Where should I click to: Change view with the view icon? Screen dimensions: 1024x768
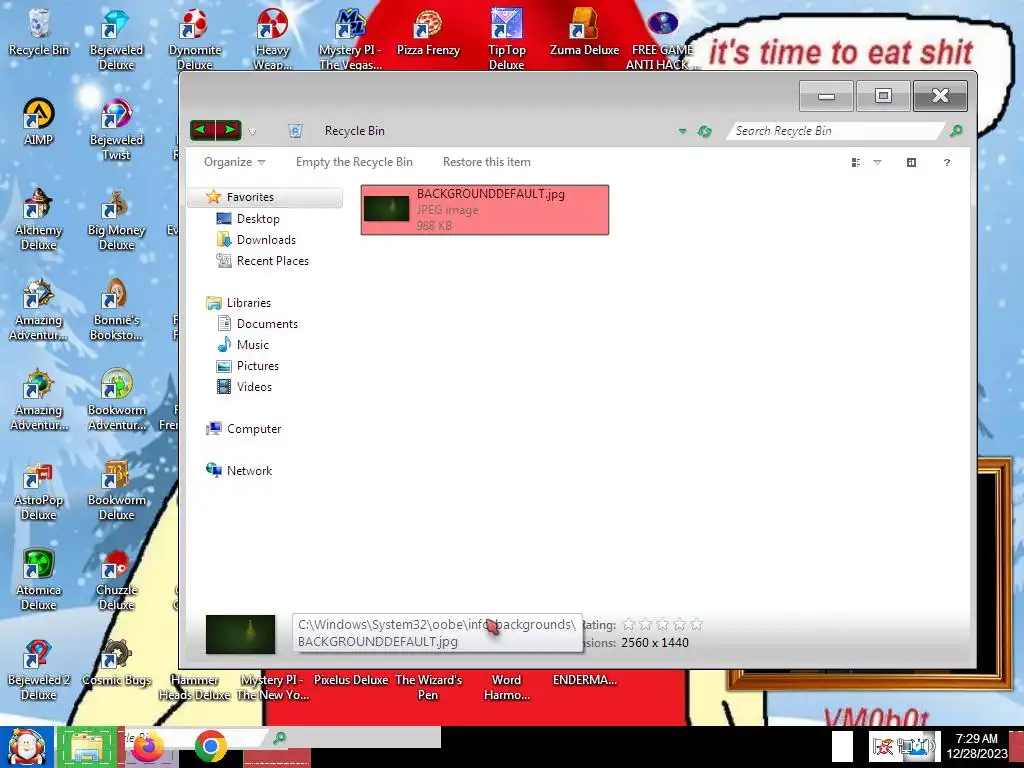coord(856,163)
